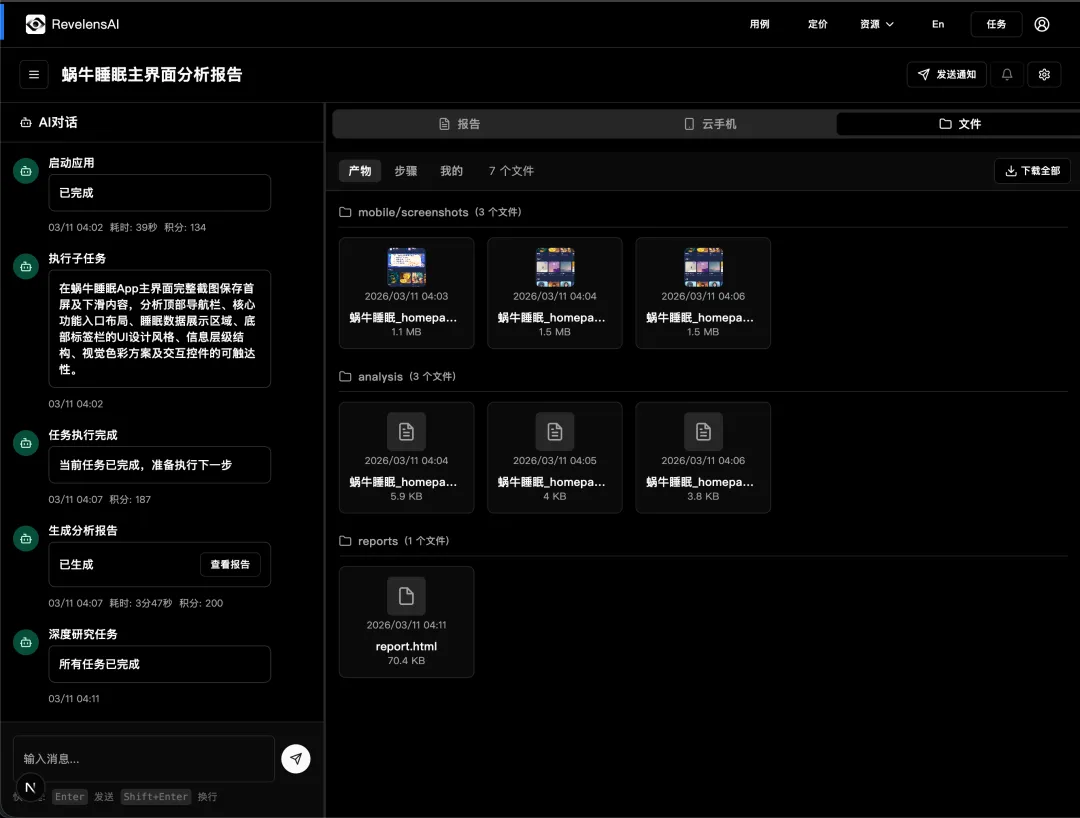Switch language with the En link
This screenshot has width=1080, height=818.
coord(937,24)
